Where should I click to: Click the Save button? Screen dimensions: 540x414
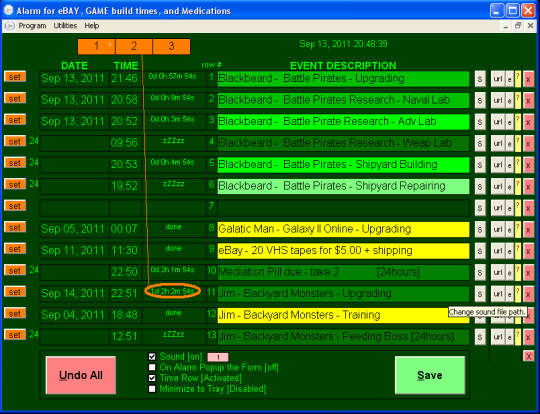(430, 375)
